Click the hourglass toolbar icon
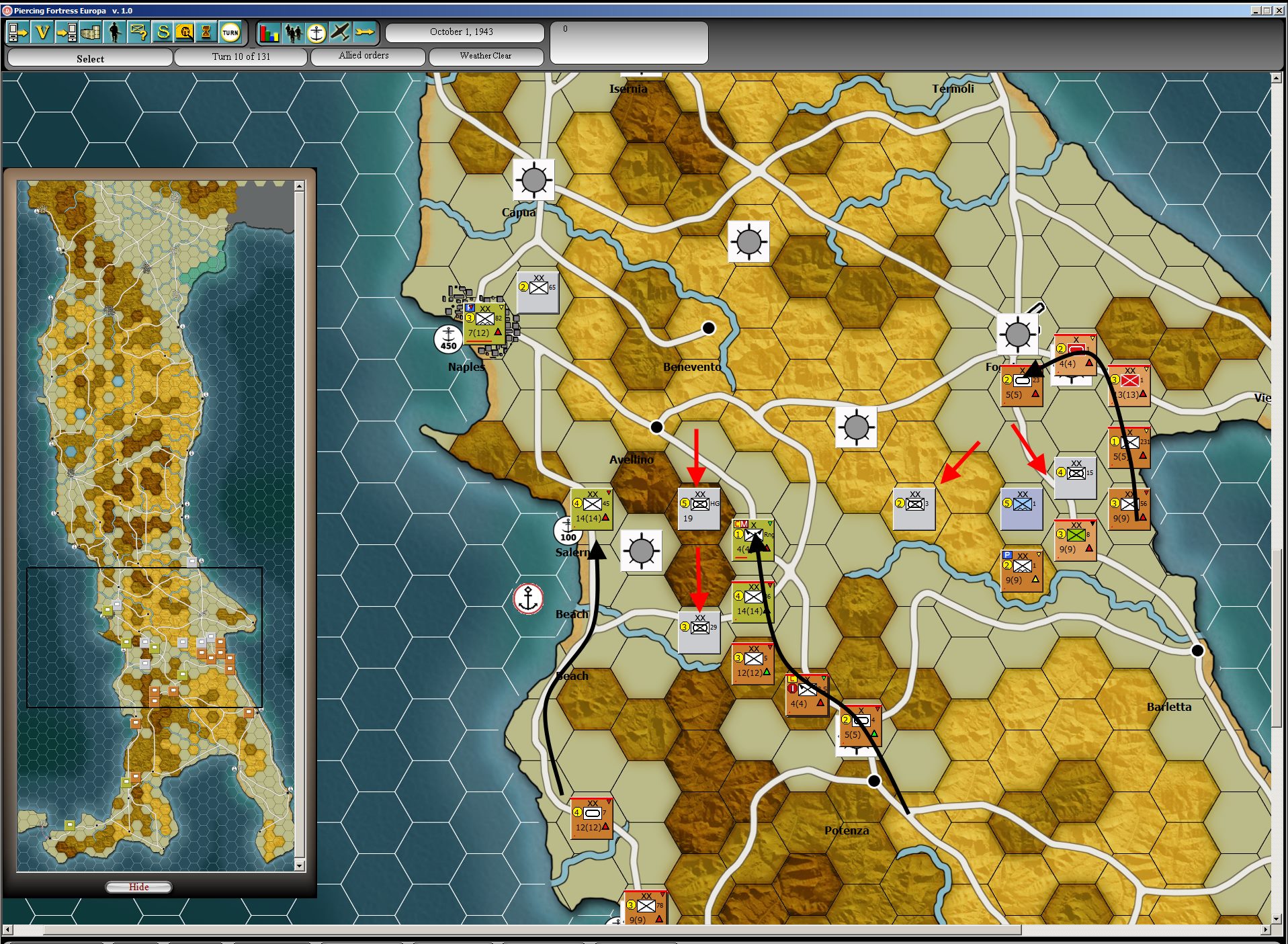Viewport: 1288px width, 944px height. click(206, 32)
